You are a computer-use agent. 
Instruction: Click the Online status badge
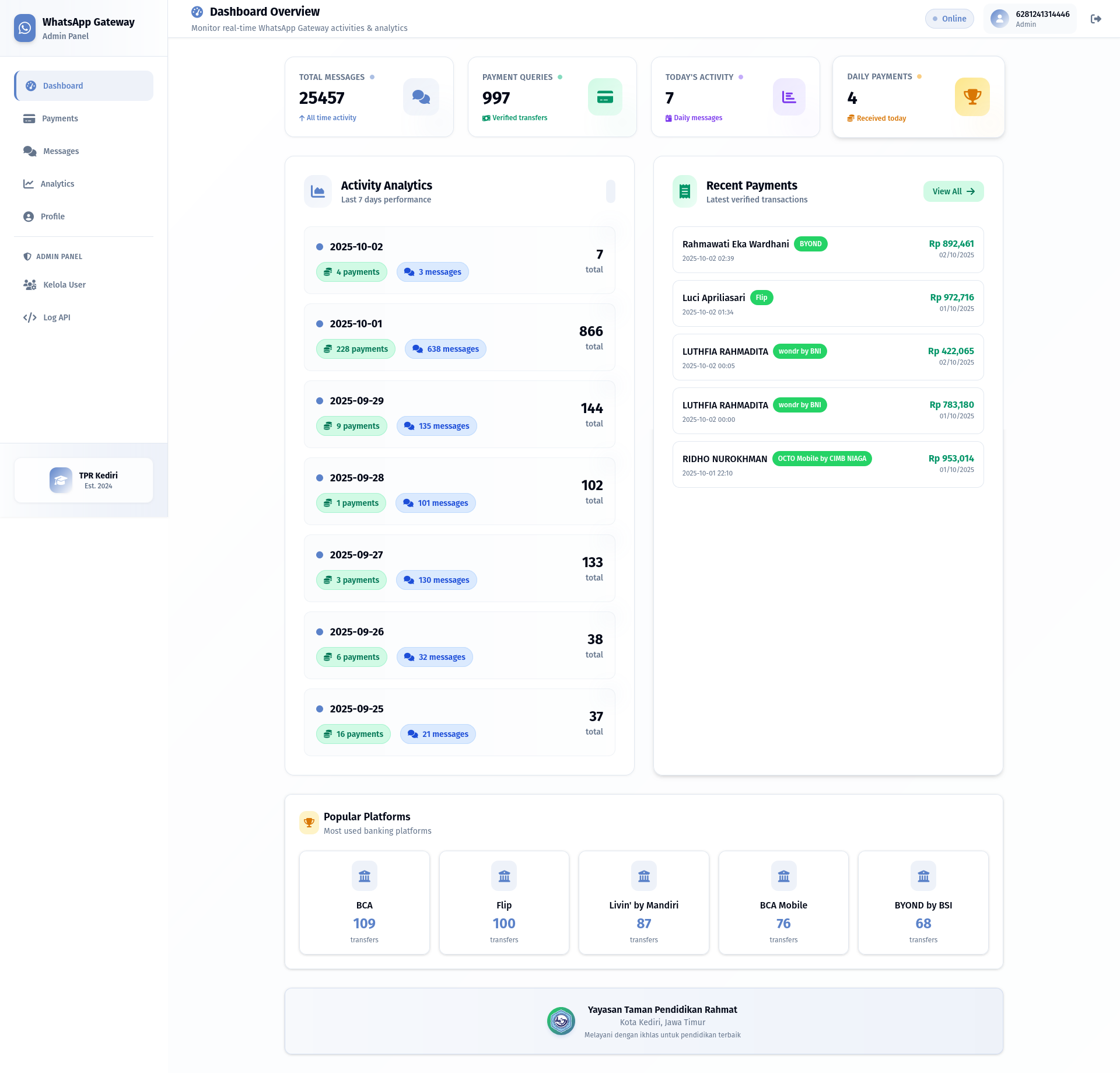(949, 19)
